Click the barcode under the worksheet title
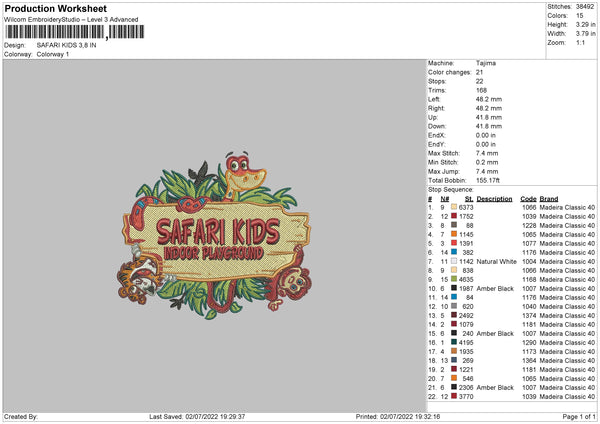 (x=74, y=32)
